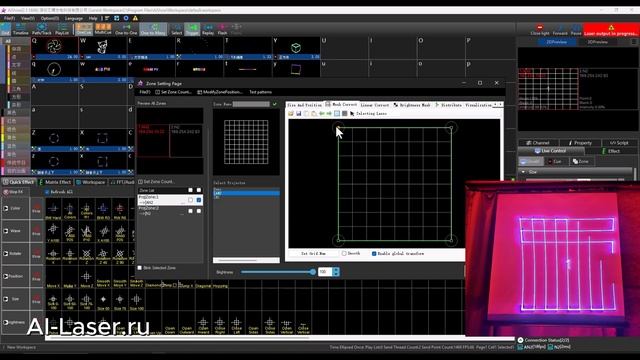The height and width of the screenshot is (360, 640).
Task: Expand the Brightness effect row
Action: click(x=6, y=322)
